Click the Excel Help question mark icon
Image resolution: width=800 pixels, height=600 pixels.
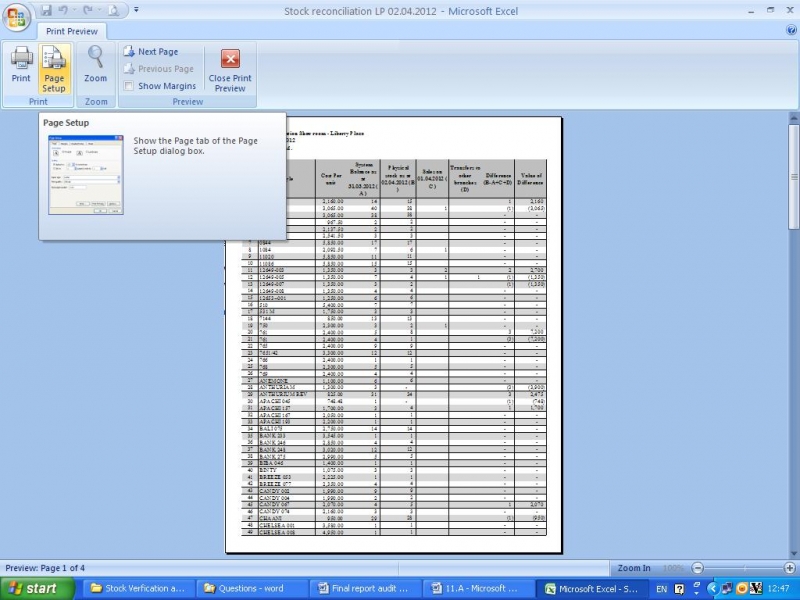click(x=791, y=31)
